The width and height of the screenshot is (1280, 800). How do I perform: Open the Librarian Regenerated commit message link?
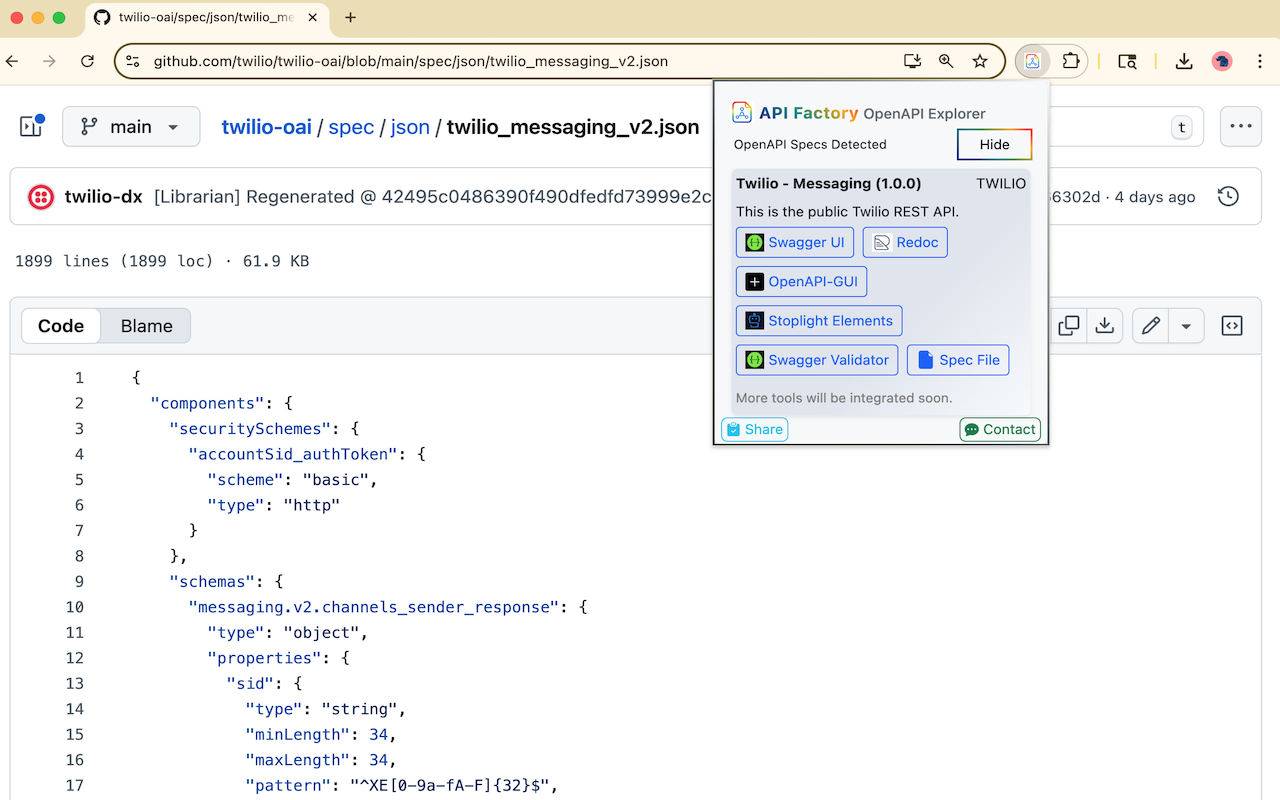432,197
